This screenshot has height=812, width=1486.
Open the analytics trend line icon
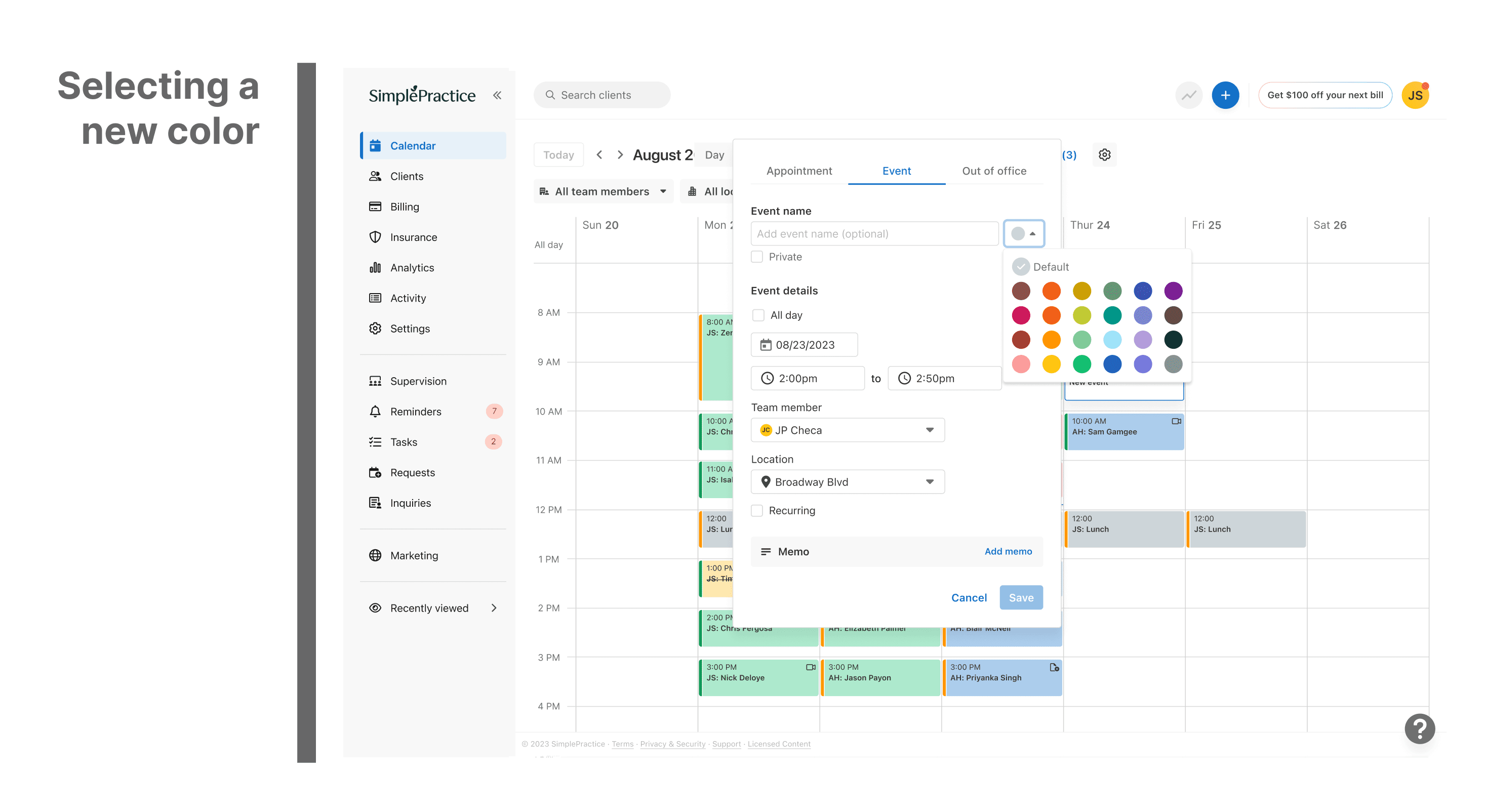click(1188, 95)
